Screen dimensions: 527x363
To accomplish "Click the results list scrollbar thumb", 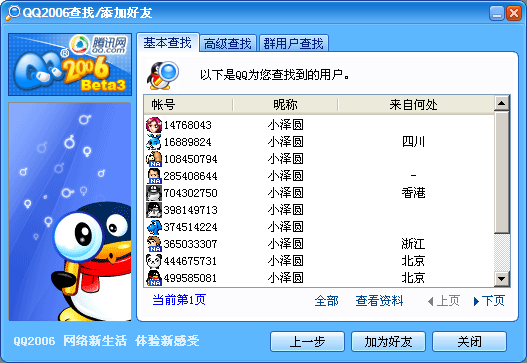I will [501, 172].
